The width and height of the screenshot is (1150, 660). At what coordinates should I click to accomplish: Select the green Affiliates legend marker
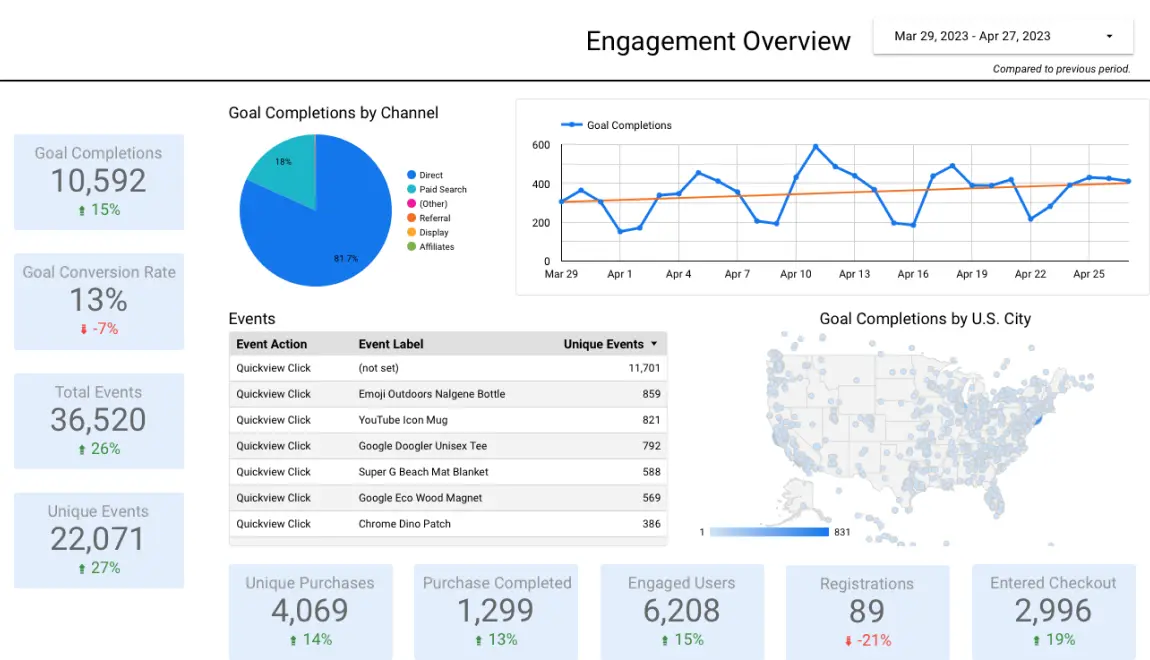pos(412,246)
